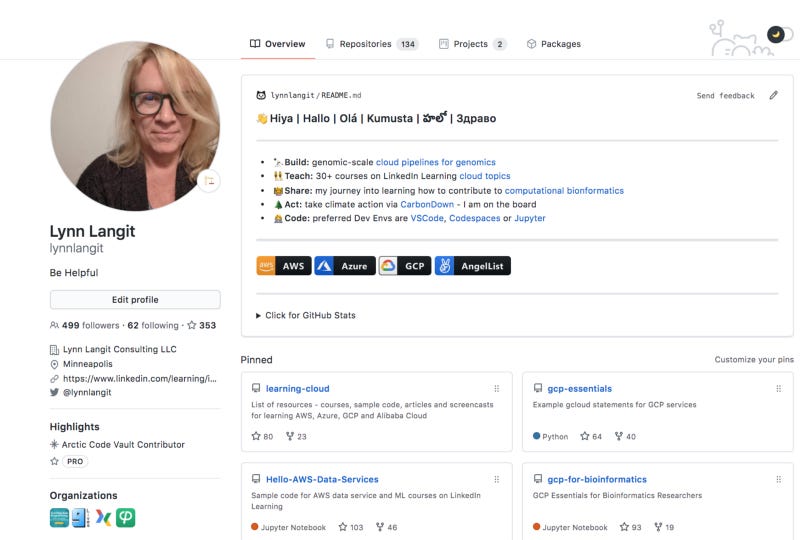Viewport: 800px width, 540px height.
Task: Click drag handle on gcp-for-bioinformatics card
Action: pos(779,479)
